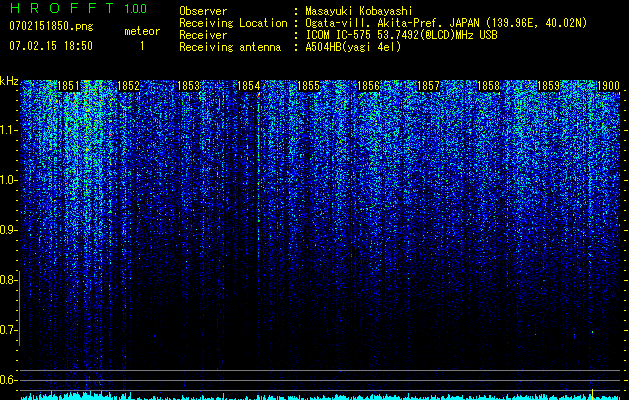The width and height of the screenshot is (629, 400).
Task: Click the 1854 time marker
Action: tap(249, 86)
